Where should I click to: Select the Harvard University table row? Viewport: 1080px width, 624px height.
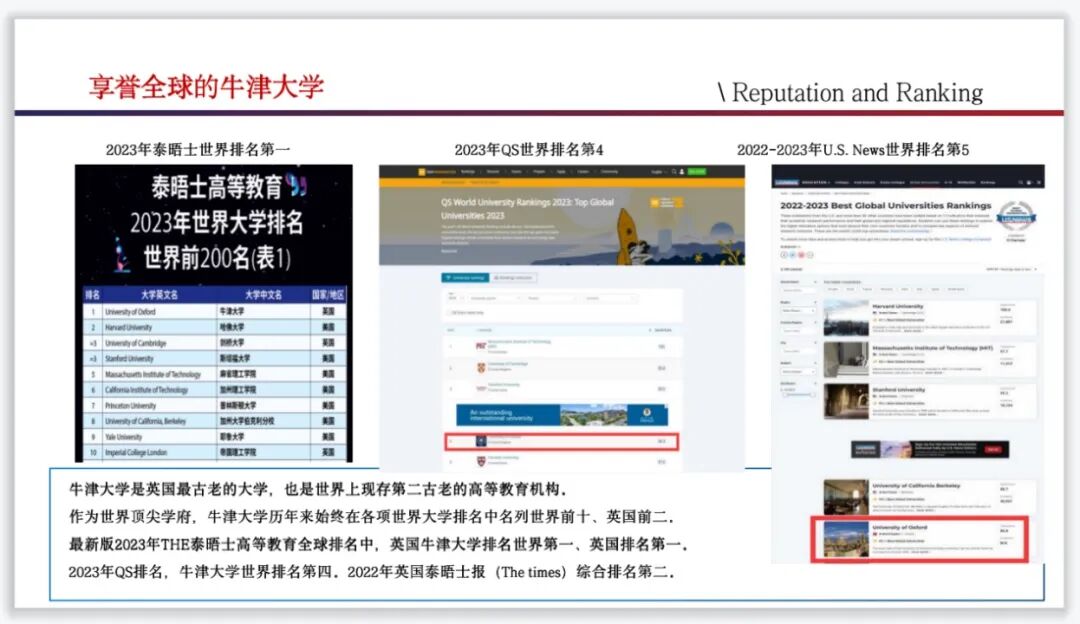pyautogui.click(x=214, y=327)
